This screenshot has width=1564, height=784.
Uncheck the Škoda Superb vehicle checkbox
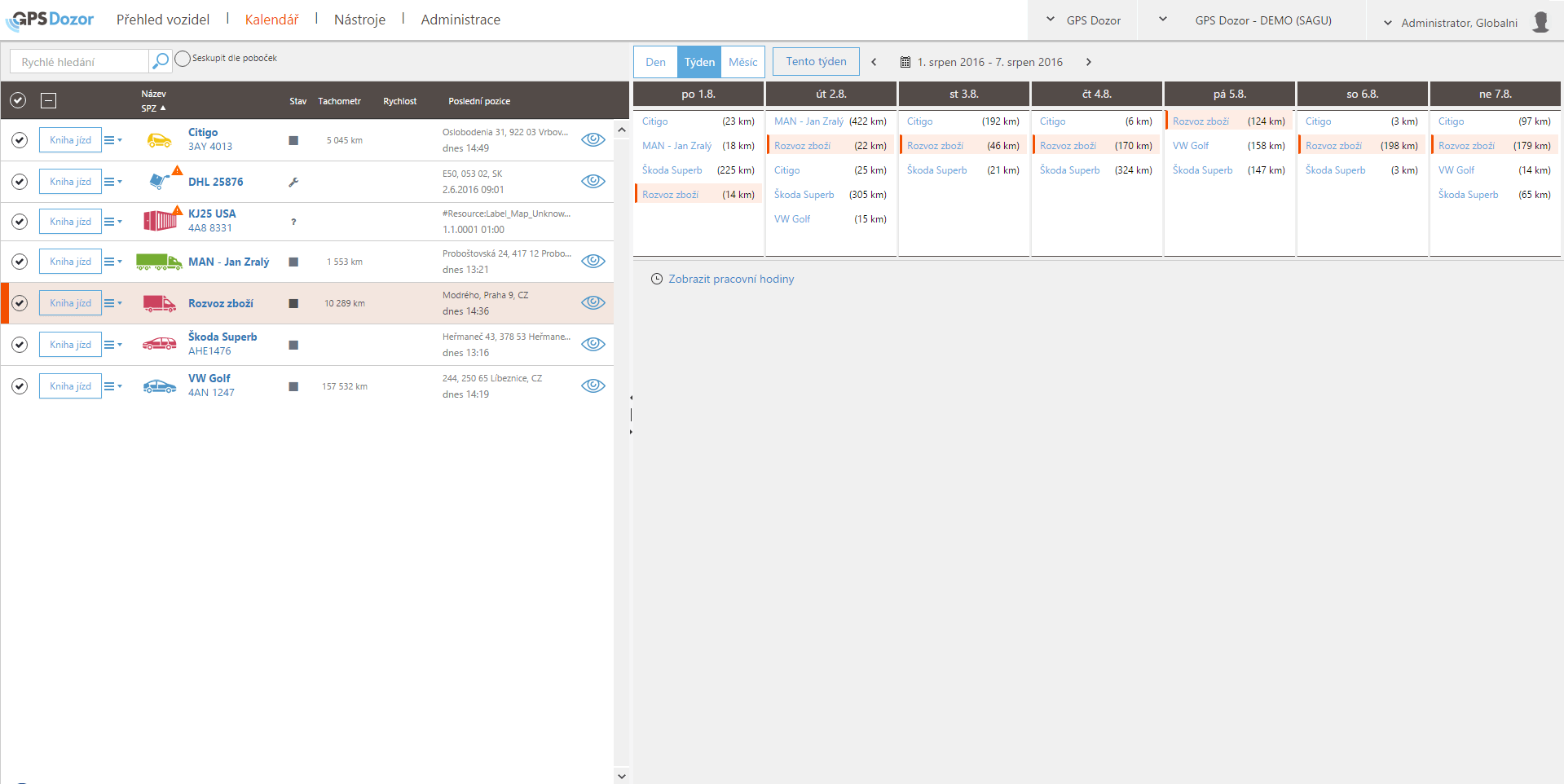click(x=20, y=345)
